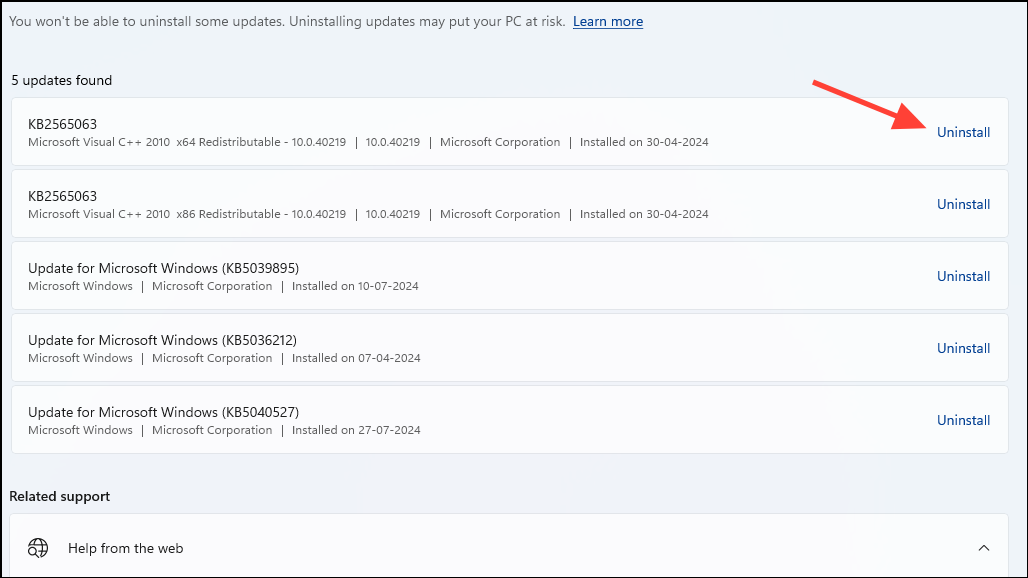Image resolution: width=1028 pixels, height=578 pixels.
Task: Collapse the Help from the web section
Action: 983,548
